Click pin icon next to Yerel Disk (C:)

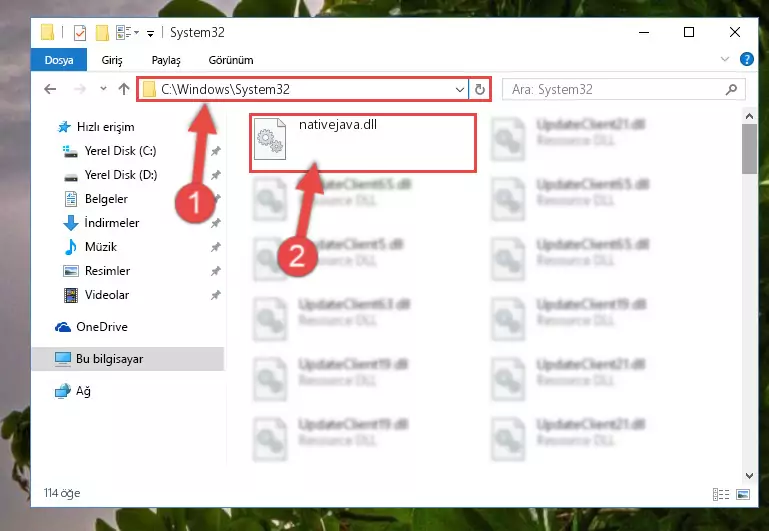[x=215, y=151]
